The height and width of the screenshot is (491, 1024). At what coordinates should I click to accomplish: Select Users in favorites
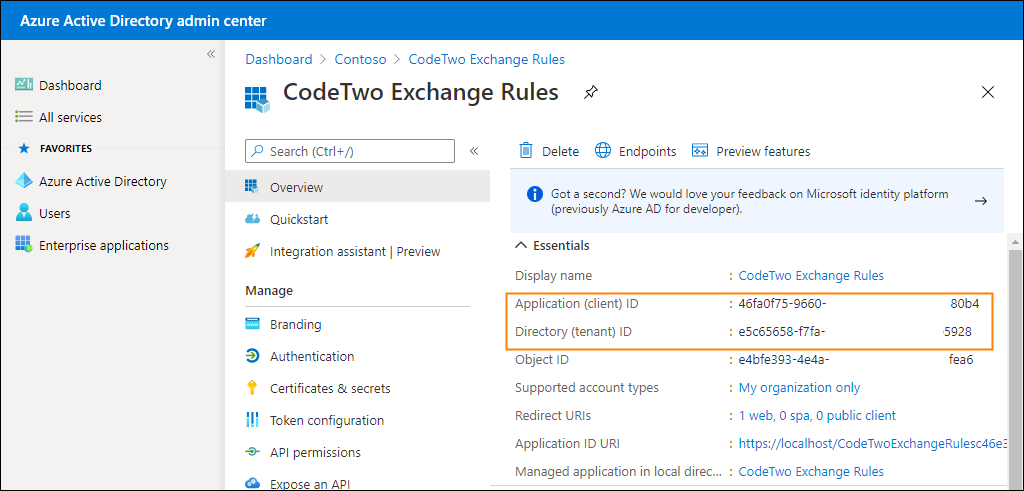55,214
